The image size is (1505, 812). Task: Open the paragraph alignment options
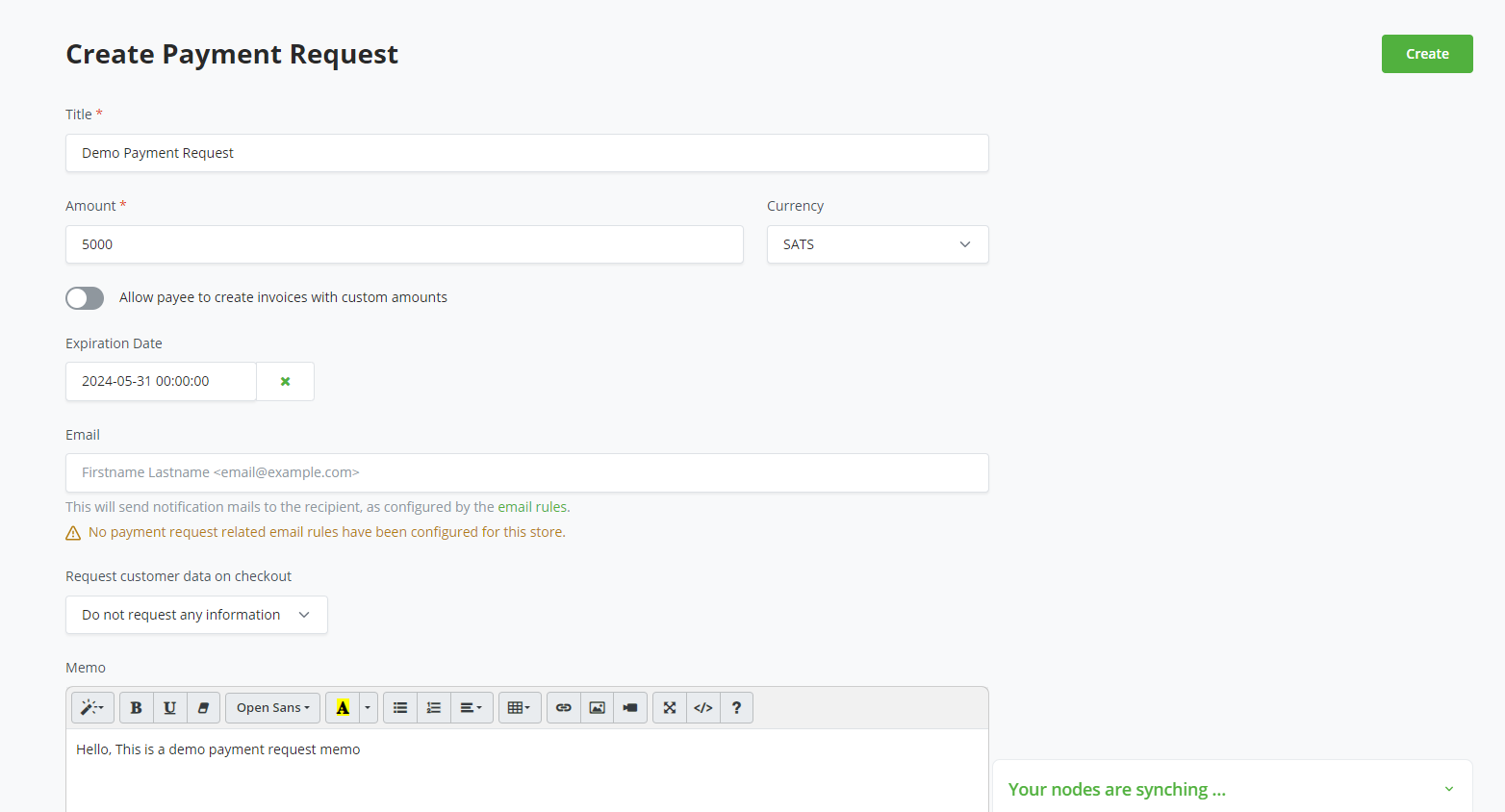pos(472,707)
